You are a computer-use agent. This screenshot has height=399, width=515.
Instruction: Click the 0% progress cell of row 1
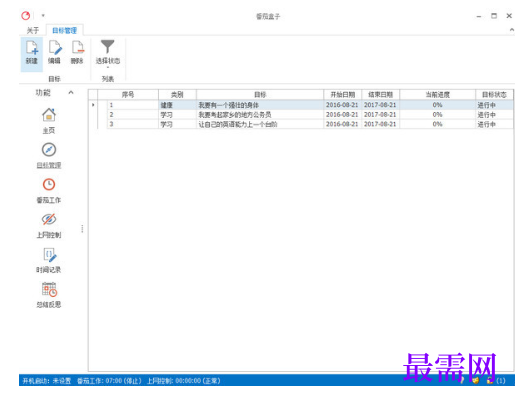(437, 105)
